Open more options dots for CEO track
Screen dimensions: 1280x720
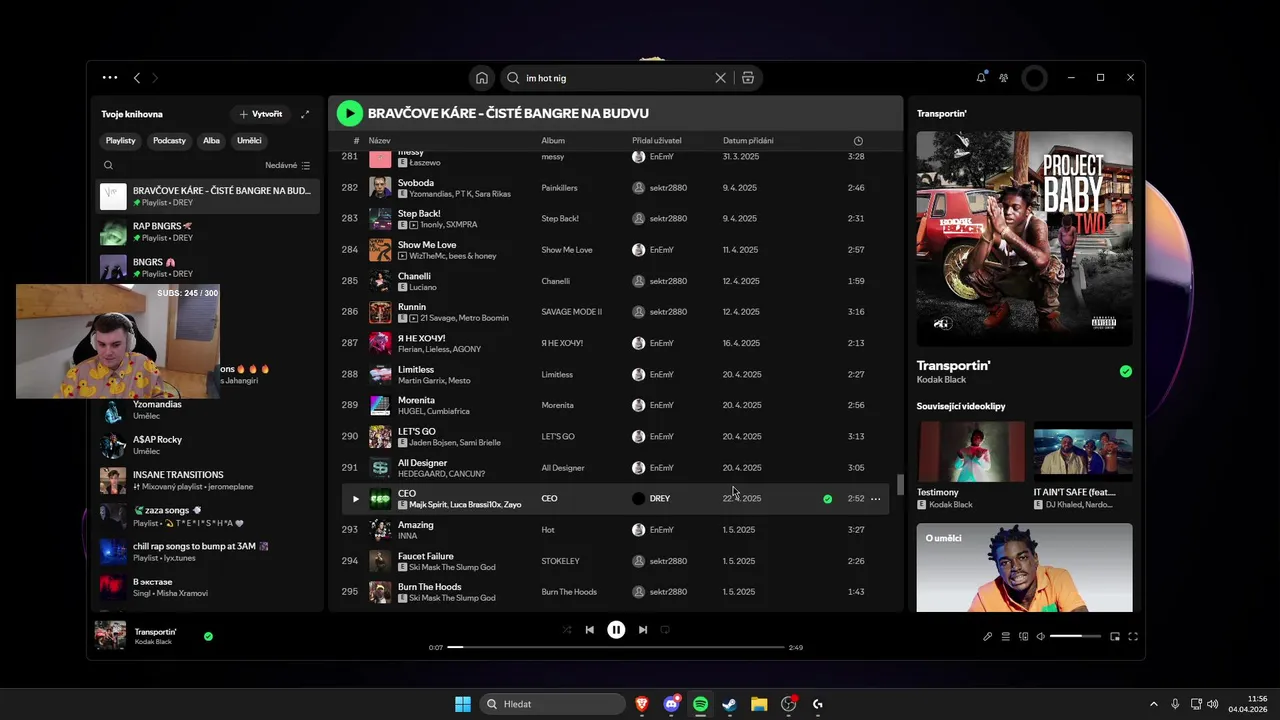click(x=876, y=498)
